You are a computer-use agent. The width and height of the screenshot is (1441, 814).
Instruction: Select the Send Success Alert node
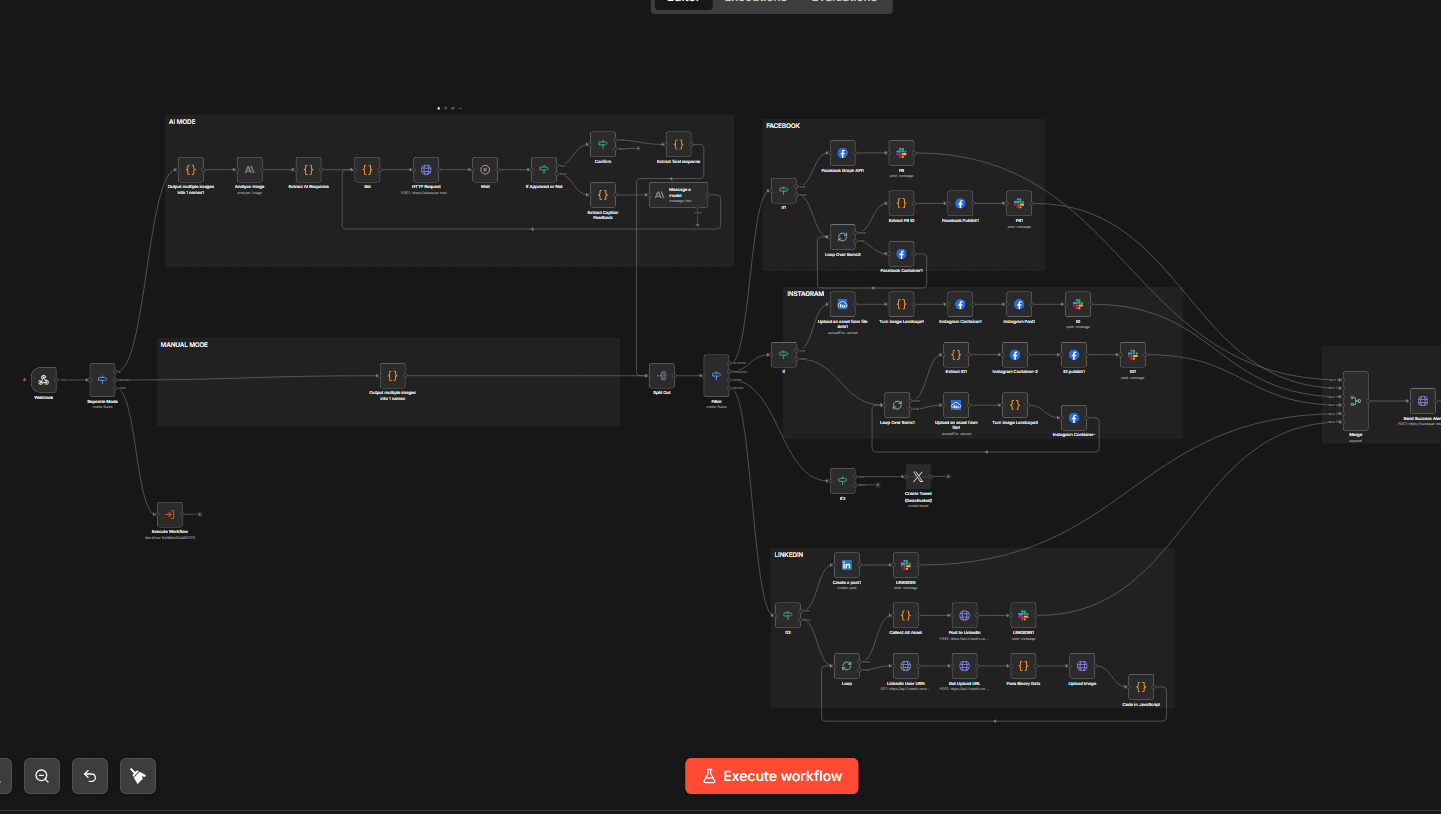(1423, 401)
